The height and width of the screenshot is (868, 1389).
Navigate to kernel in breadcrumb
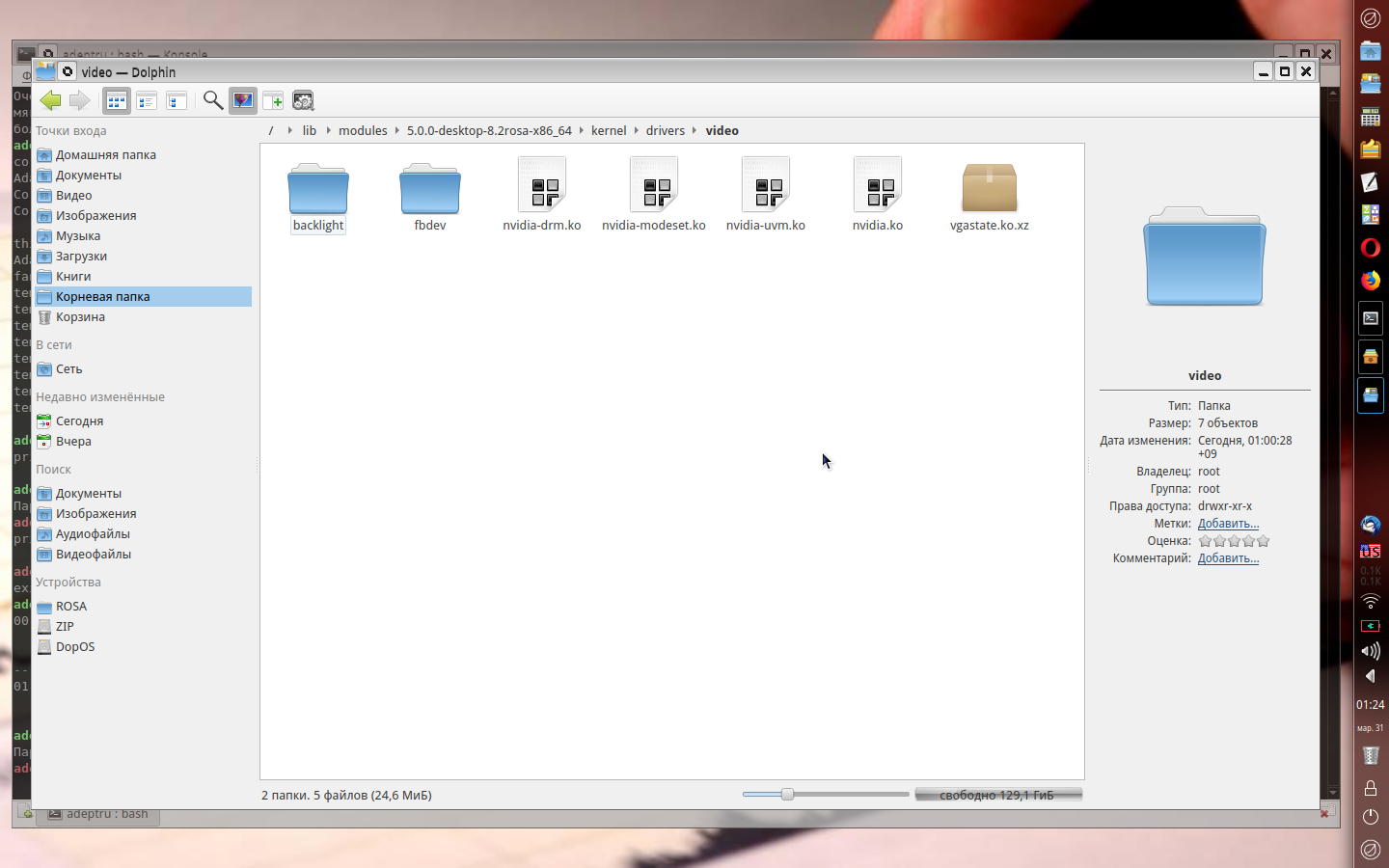pos(609,131)
